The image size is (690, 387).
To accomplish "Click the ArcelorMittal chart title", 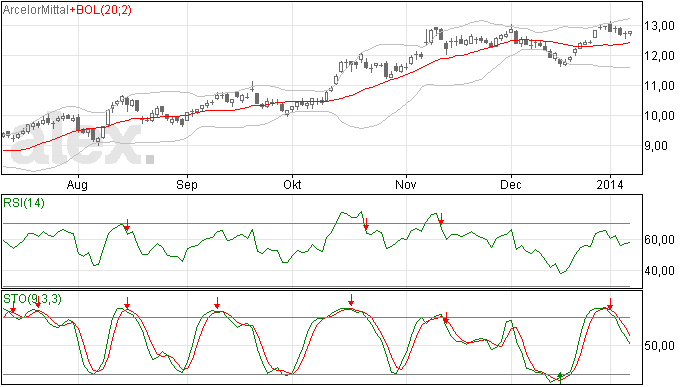I will pyautogui.click(x=36, y=10).
